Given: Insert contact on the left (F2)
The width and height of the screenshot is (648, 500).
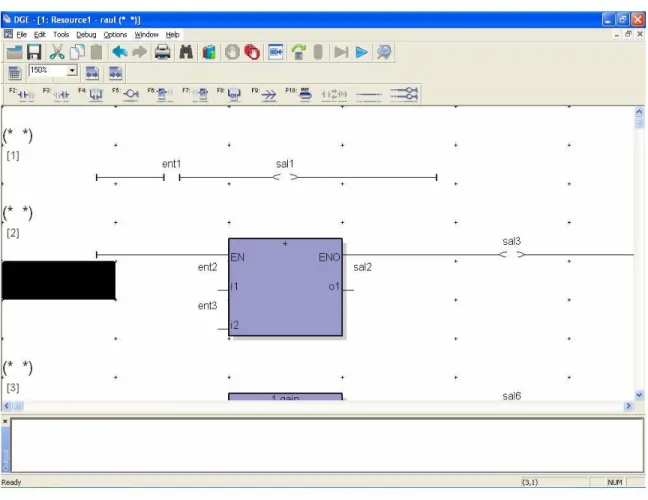Looking at the screenshot, I should 23,94.
